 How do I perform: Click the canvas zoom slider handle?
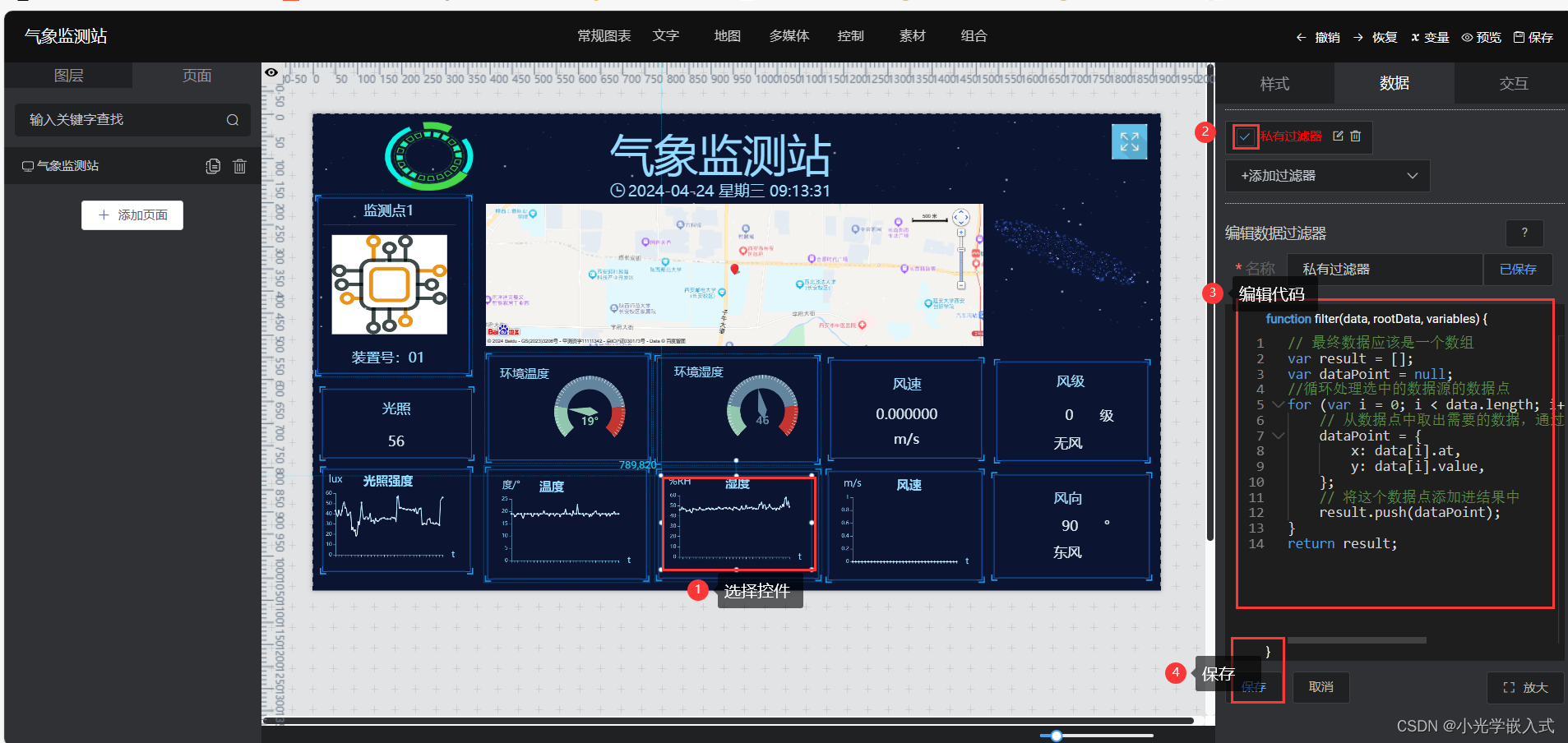pyautogui.click(x=1057, y=736)
